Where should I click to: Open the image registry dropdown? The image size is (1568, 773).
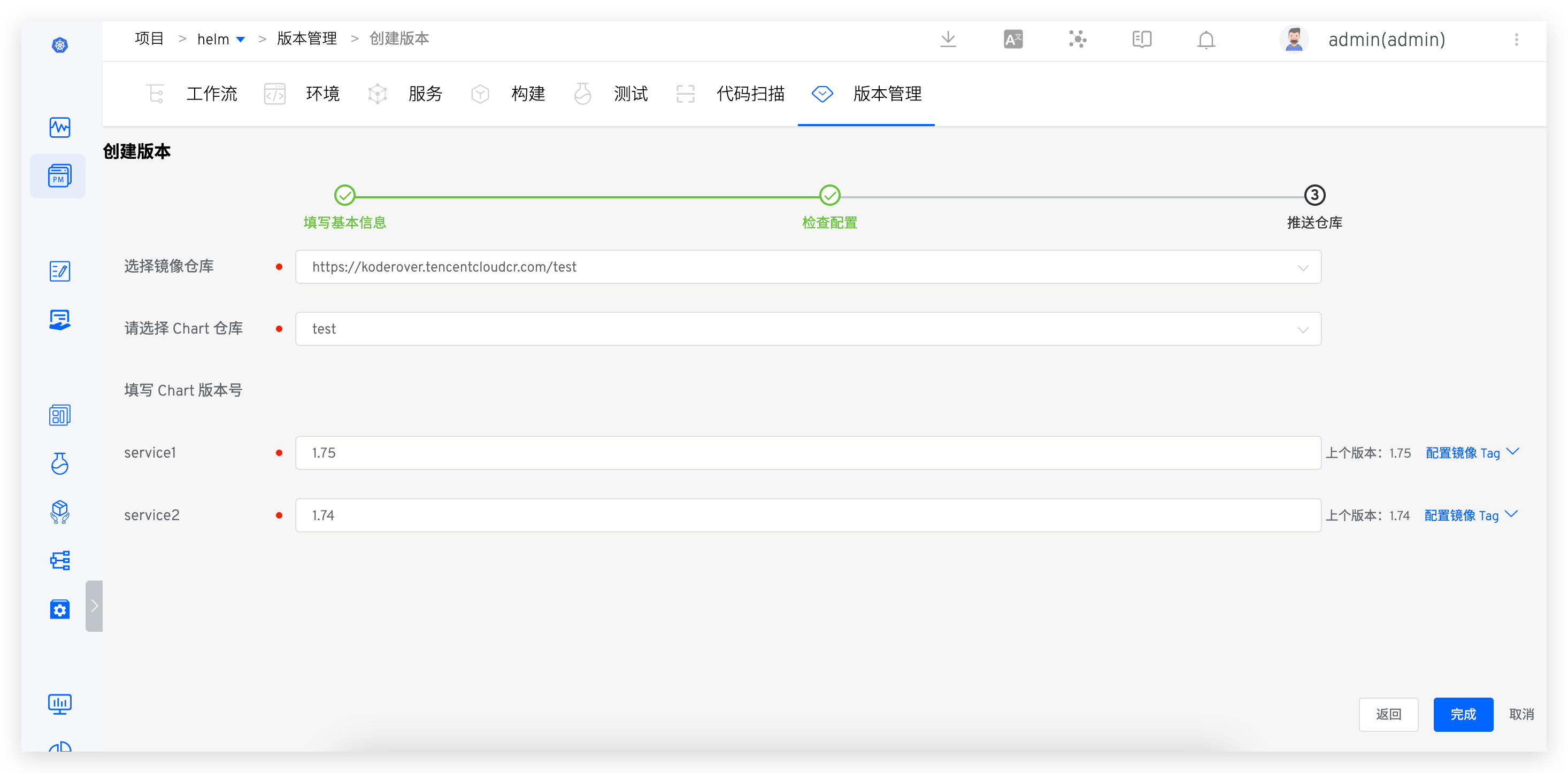(808, 267)
